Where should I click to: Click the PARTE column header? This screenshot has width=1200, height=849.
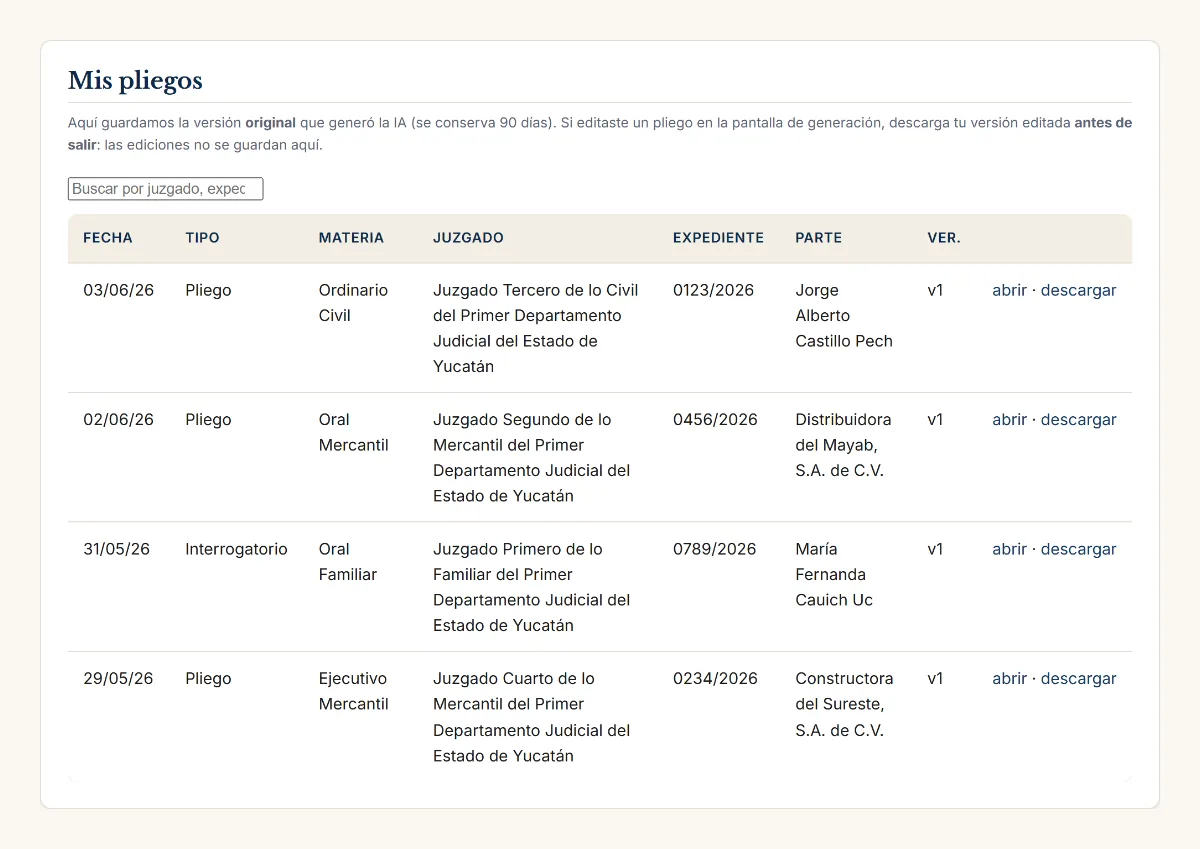[x=819, y=238]
